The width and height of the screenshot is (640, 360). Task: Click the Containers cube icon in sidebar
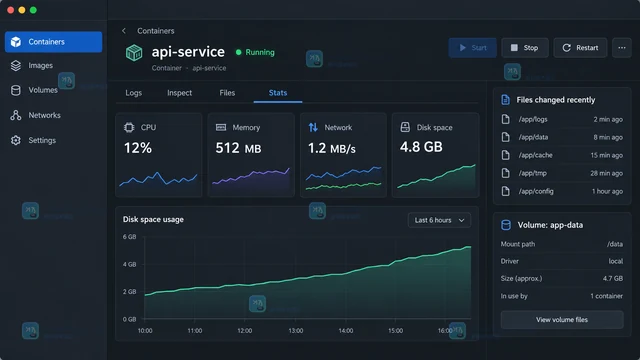[16, 42]
